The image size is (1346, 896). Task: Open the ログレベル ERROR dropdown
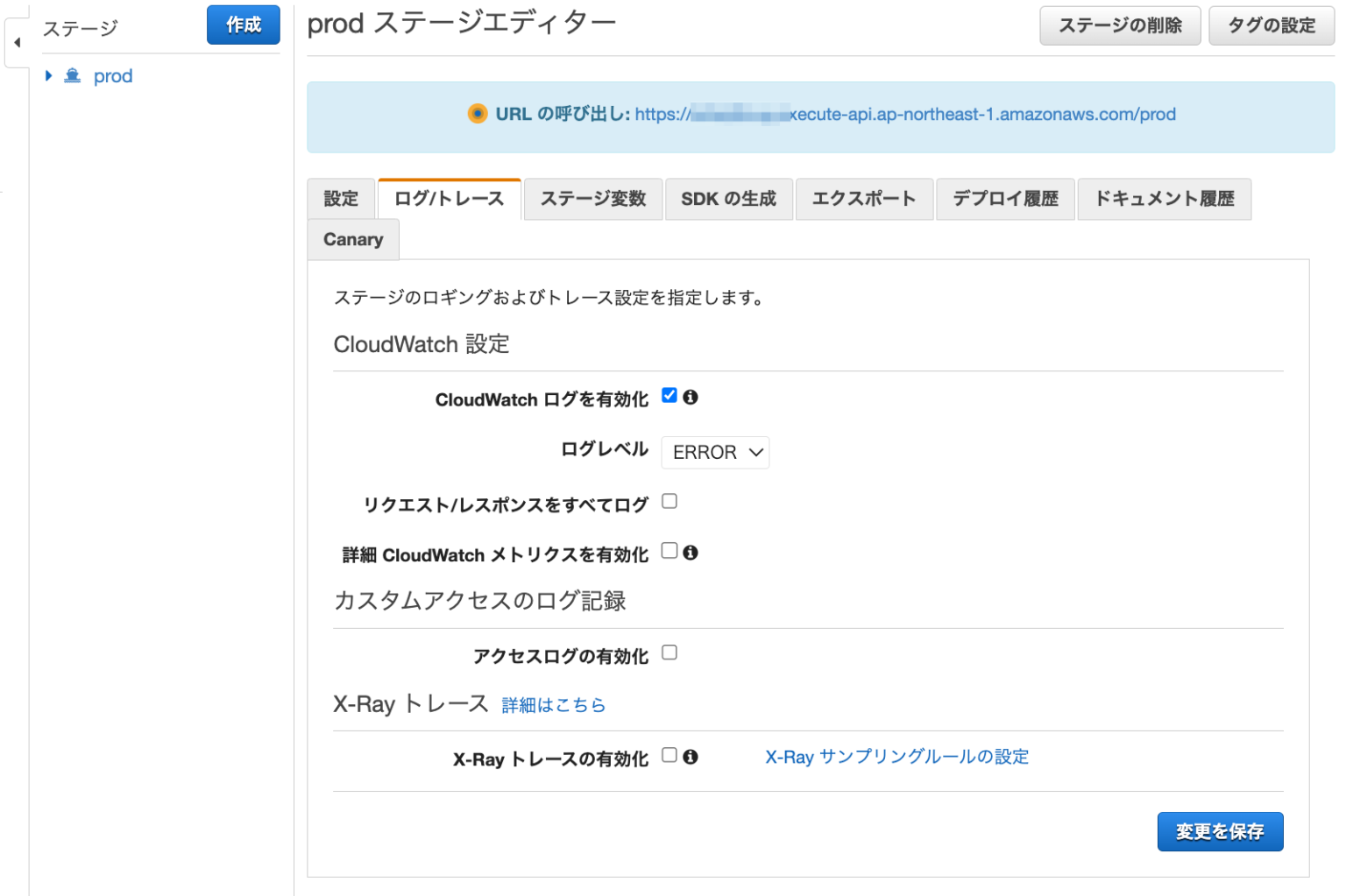pyautogui.click(x=715, y=452)
